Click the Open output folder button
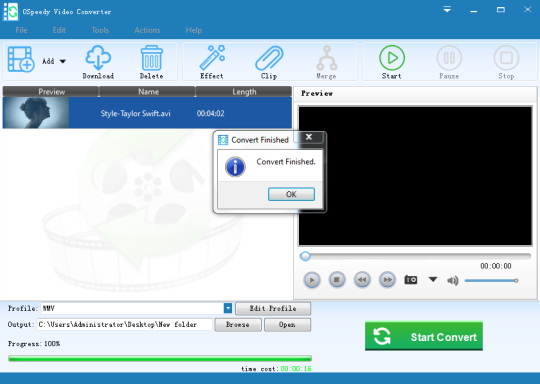Image resolution: width=540 pixels, height=384 pixels. (287, 324)
